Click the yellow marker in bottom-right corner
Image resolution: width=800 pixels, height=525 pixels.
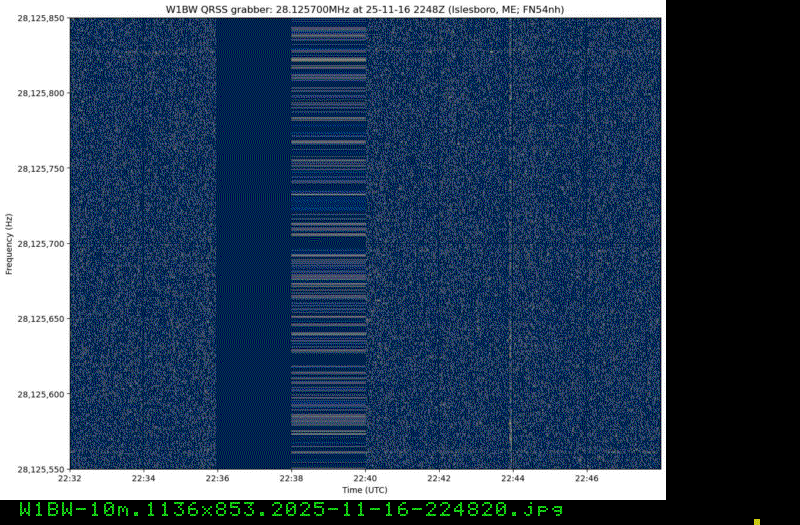(x=757, y=521)
